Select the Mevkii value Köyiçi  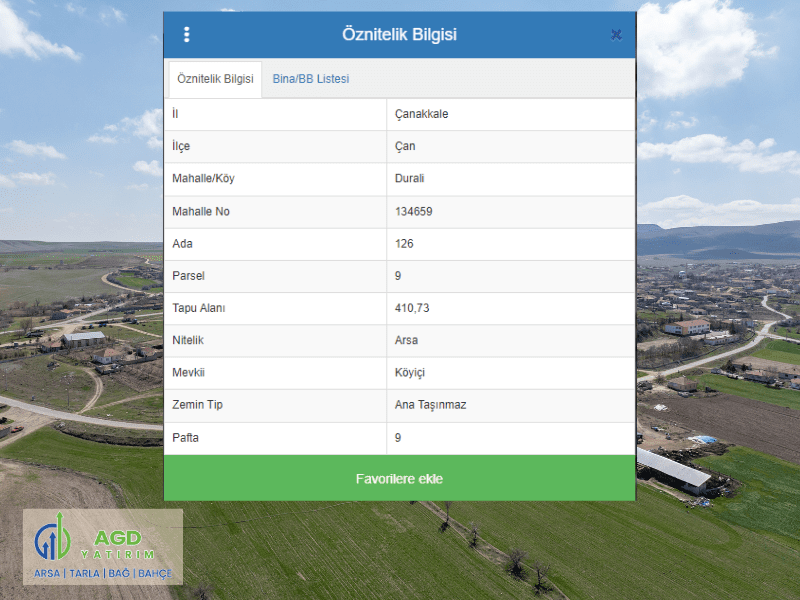click(x=410, y=373)
